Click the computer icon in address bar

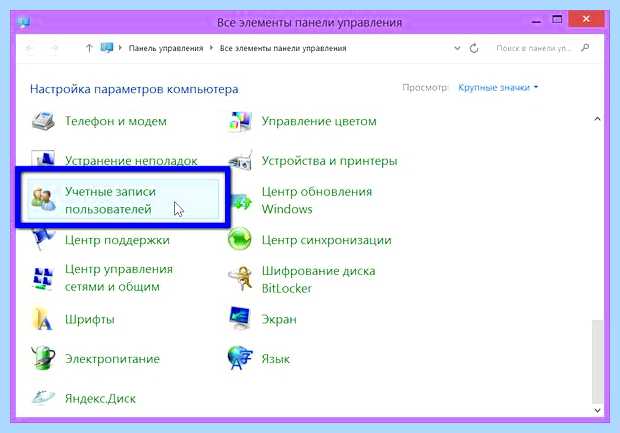107,48
